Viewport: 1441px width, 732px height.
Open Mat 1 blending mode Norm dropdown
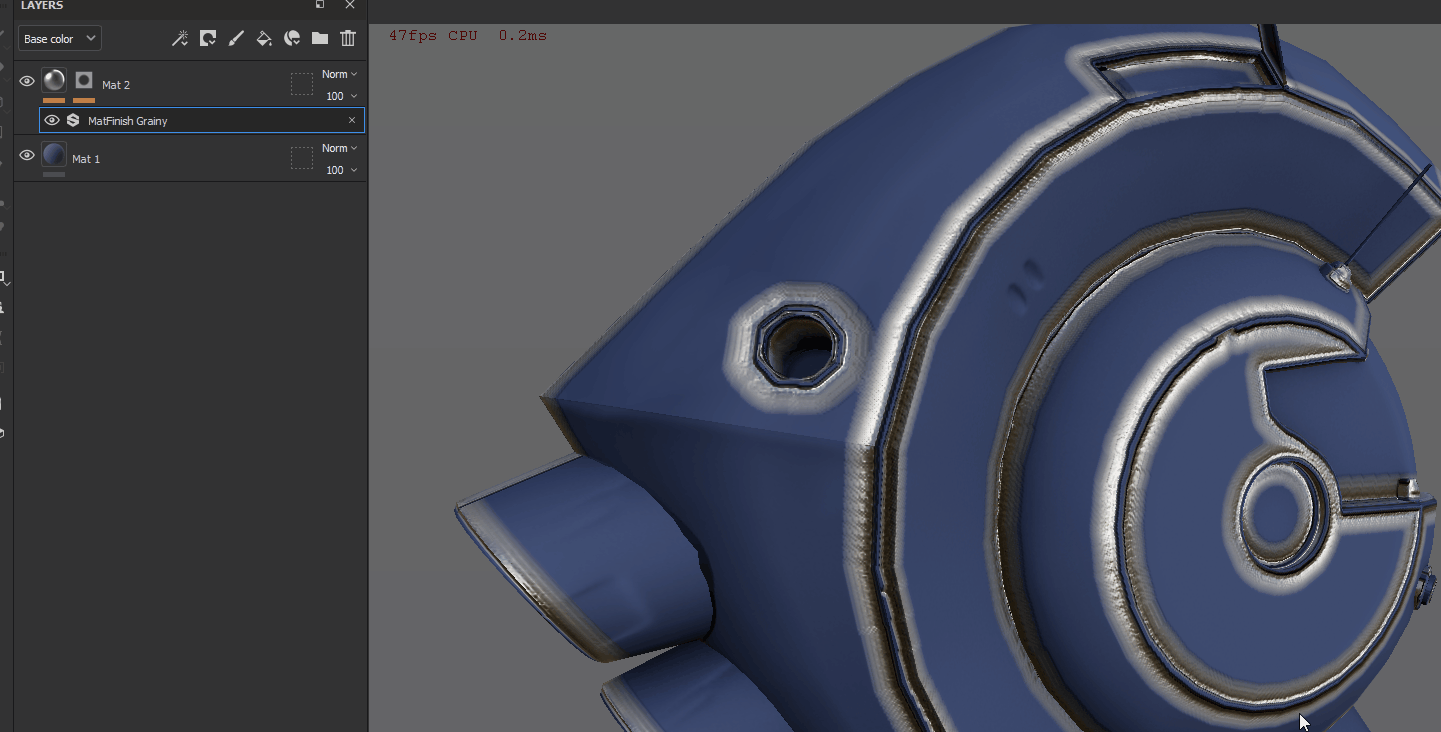(x=339, y=148)
